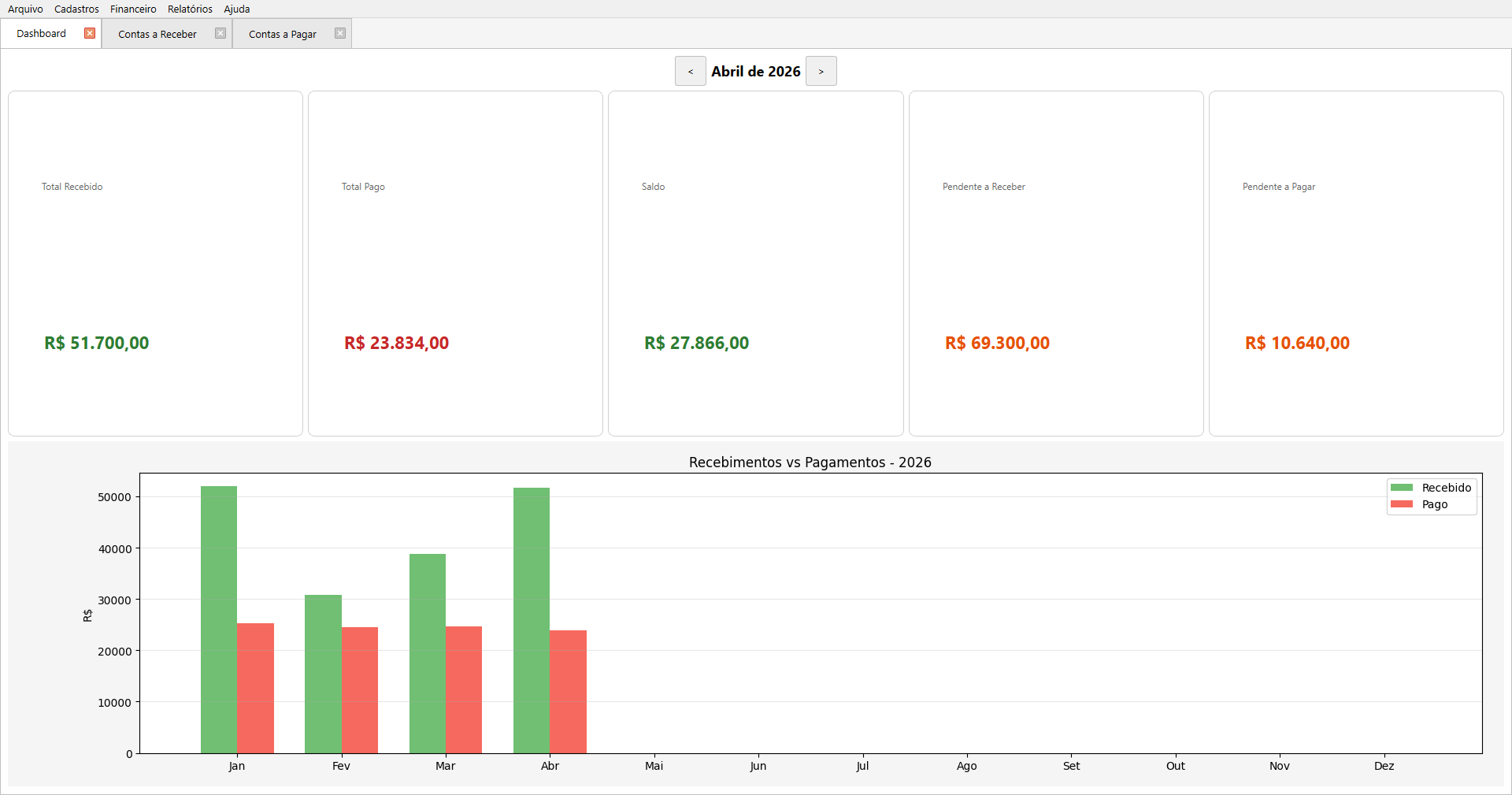Select the Dashboard tab

pos(41,33)
